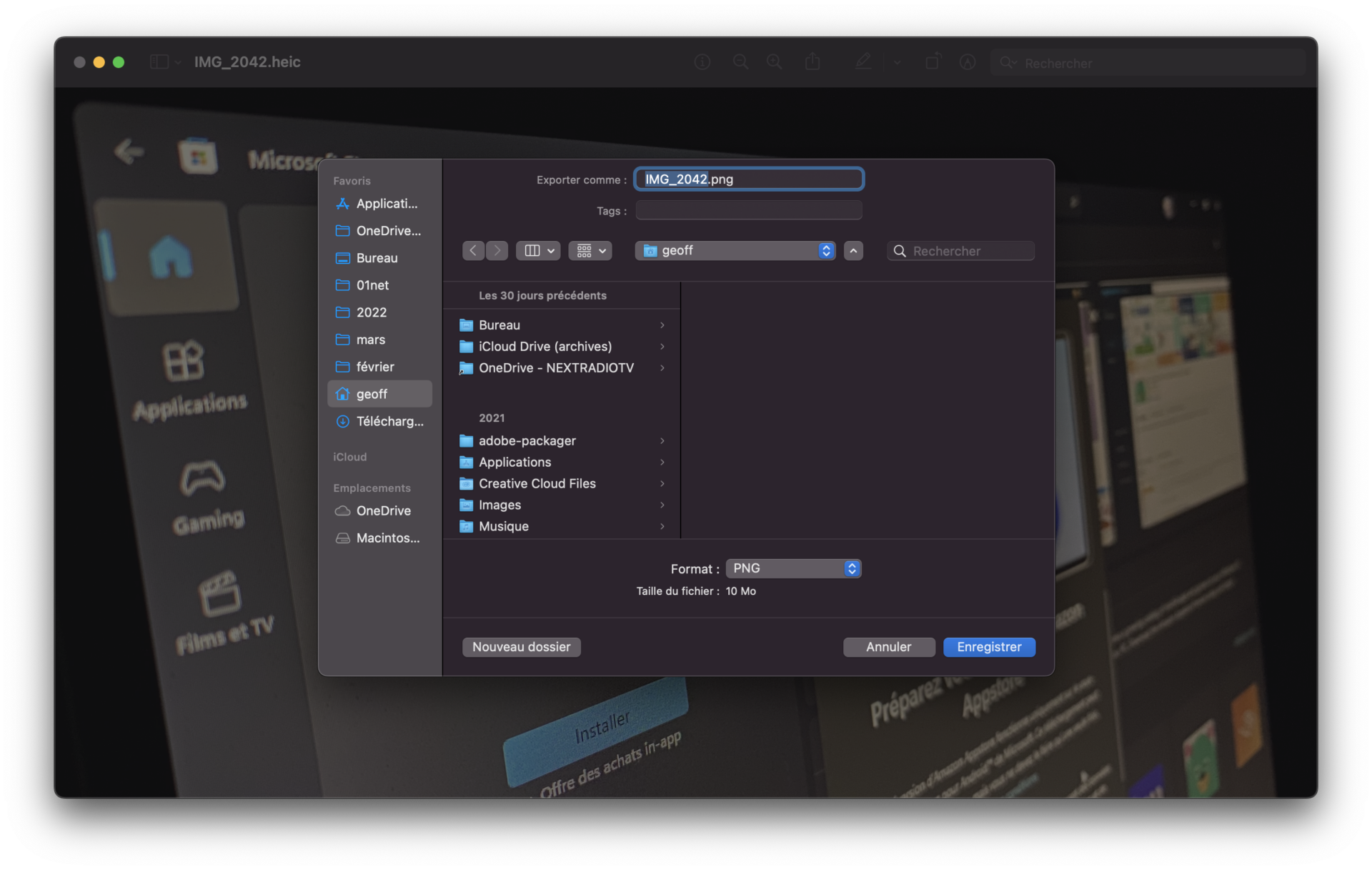This screenshot has height=870, width=1372.
Task: Select Applications in Favoris sidebar
Action: coord(379,204)
